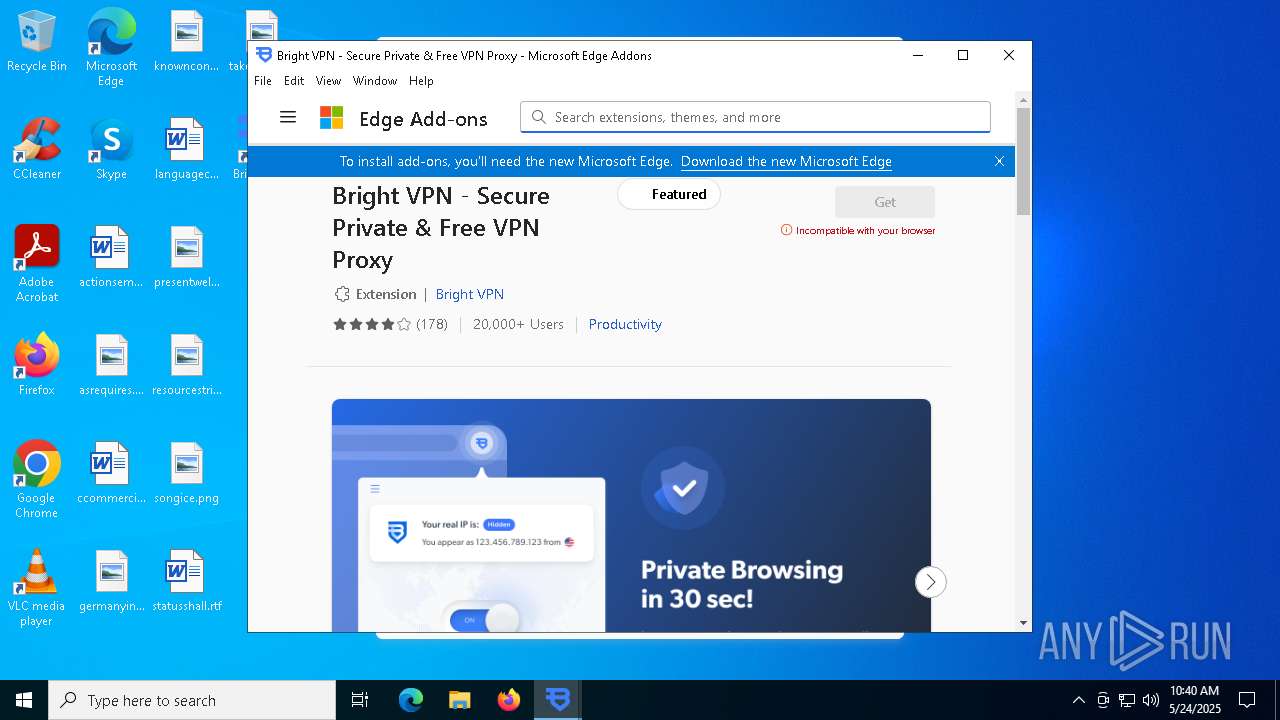Click Bright VPN taskbar button
The width and height of the screenshot is (1280, 720).
[557, 700]
